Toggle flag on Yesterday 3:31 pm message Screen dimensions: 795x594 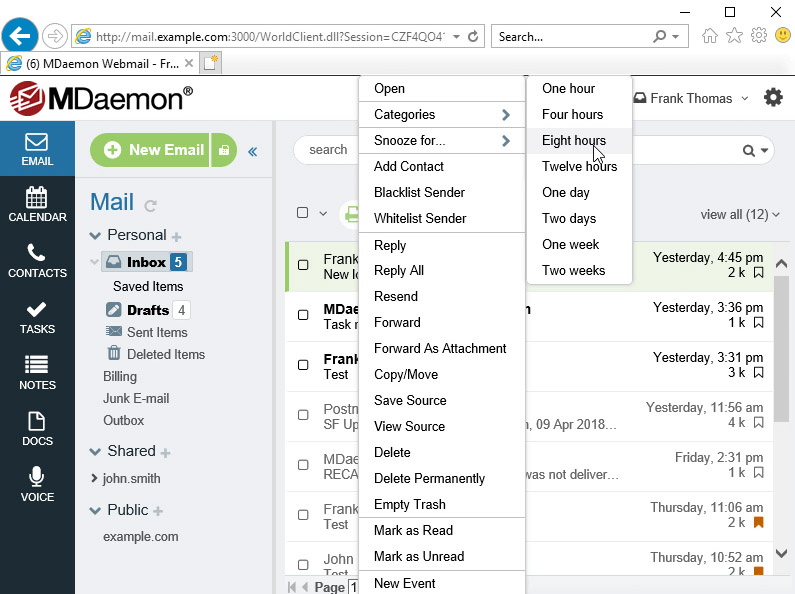pos(758,373)
